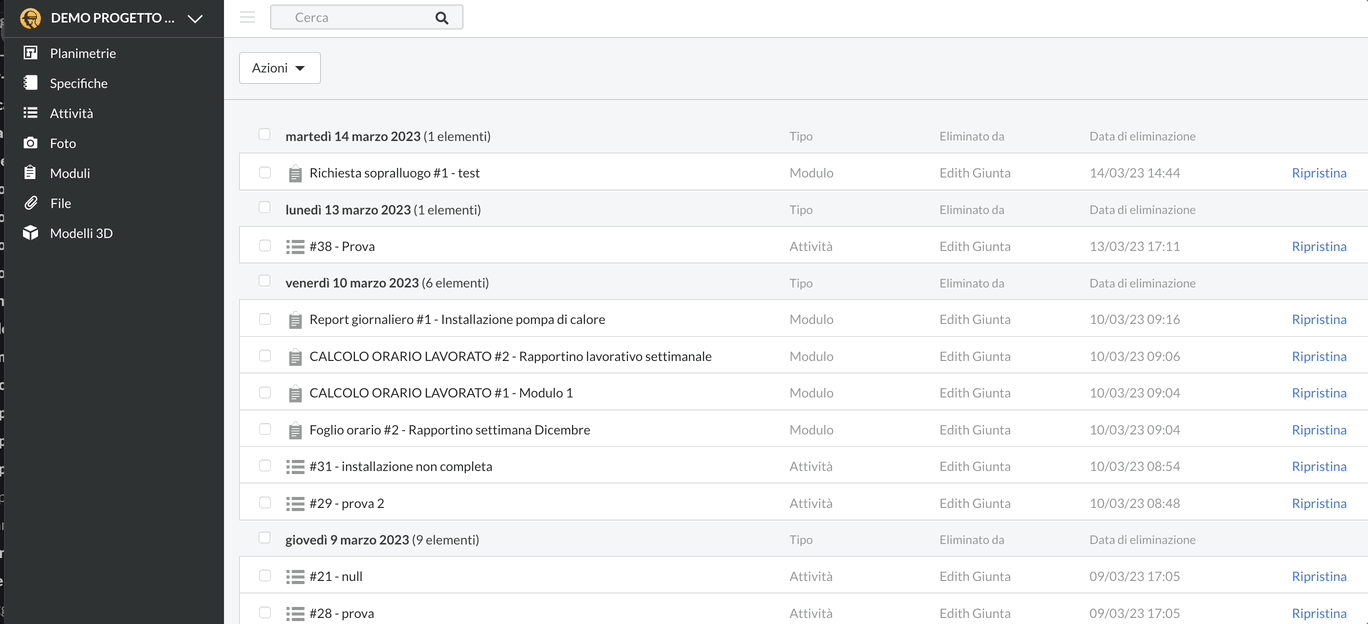Select checkbox for venerdì 10 marzo group
Viewport: 1368px width, 624px height.
265,281
